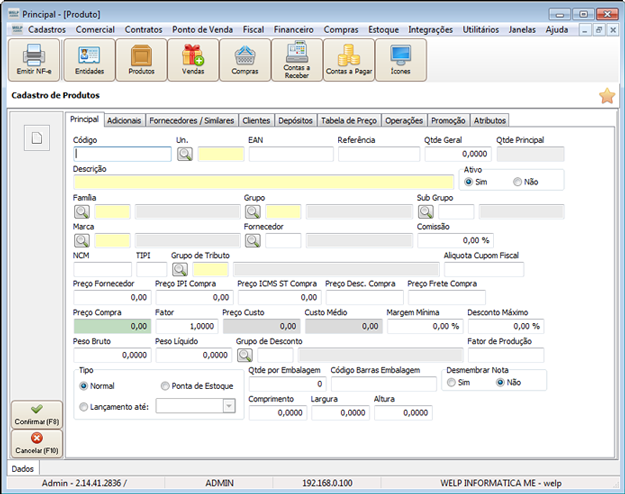Expand the Lançamento até date dropdown
Image resolution: width=625 pixels, height=494 pixels.
coord(229,406)
